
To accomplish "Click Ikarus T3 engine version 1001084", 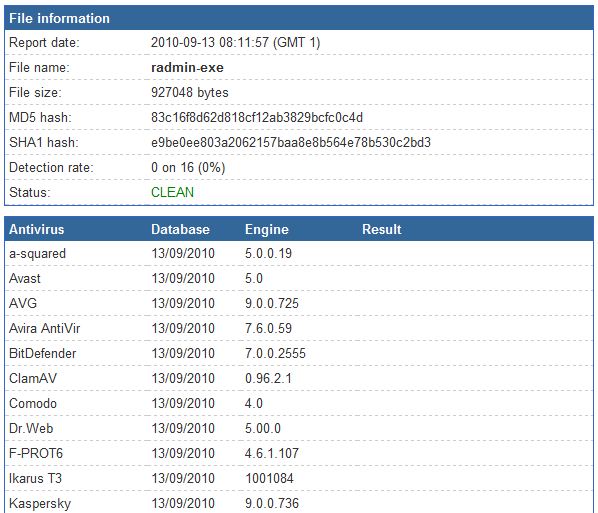I will tap(270, 478).
